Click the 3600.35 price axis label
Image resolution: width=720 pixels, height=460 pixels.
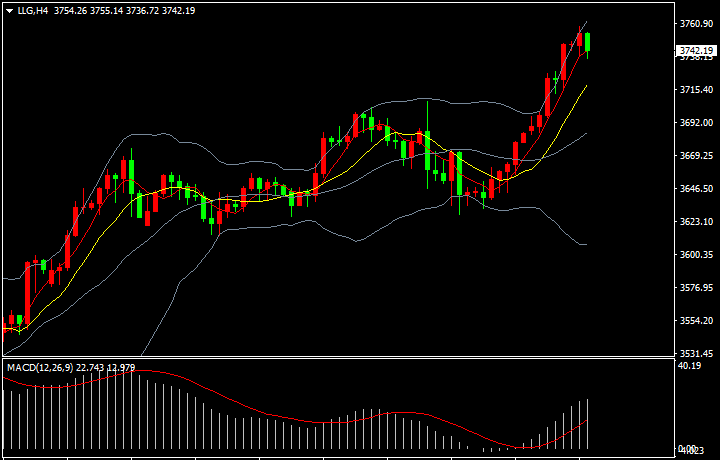696,255
